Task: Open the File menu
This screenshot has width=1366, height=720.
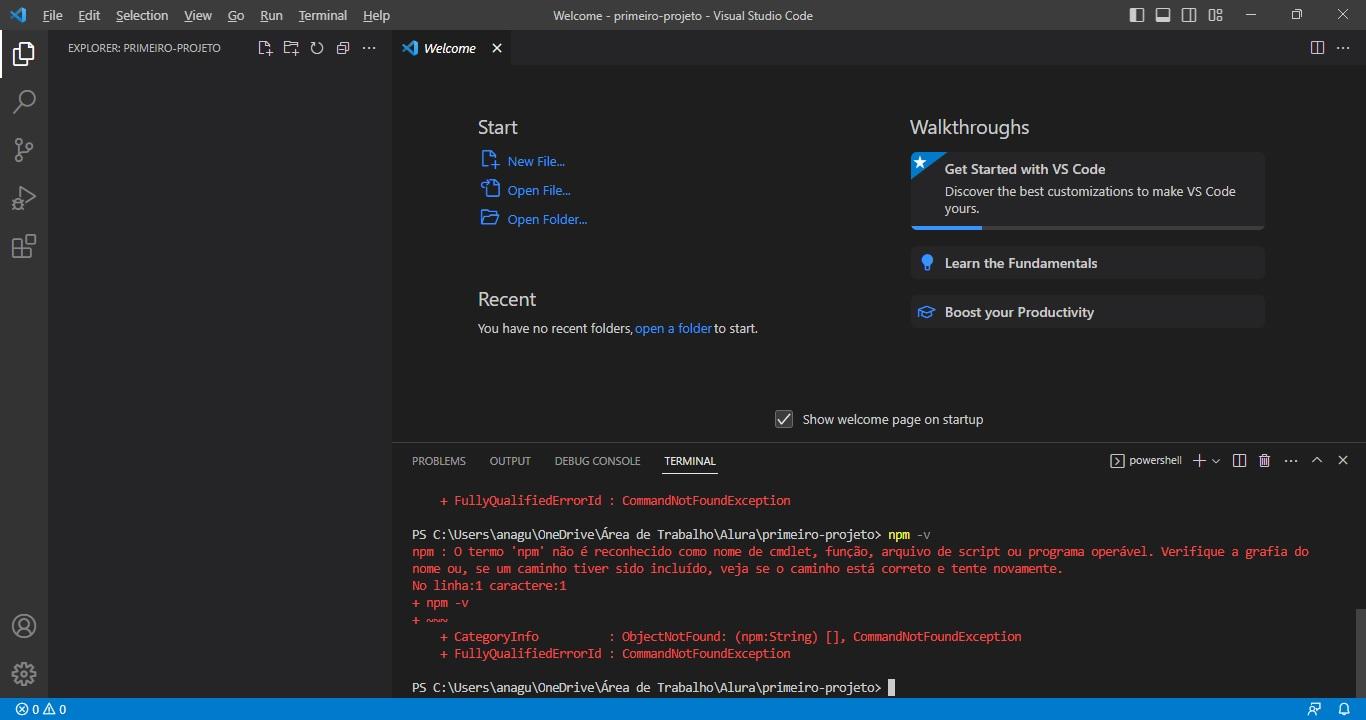Action: click(52, 15)
